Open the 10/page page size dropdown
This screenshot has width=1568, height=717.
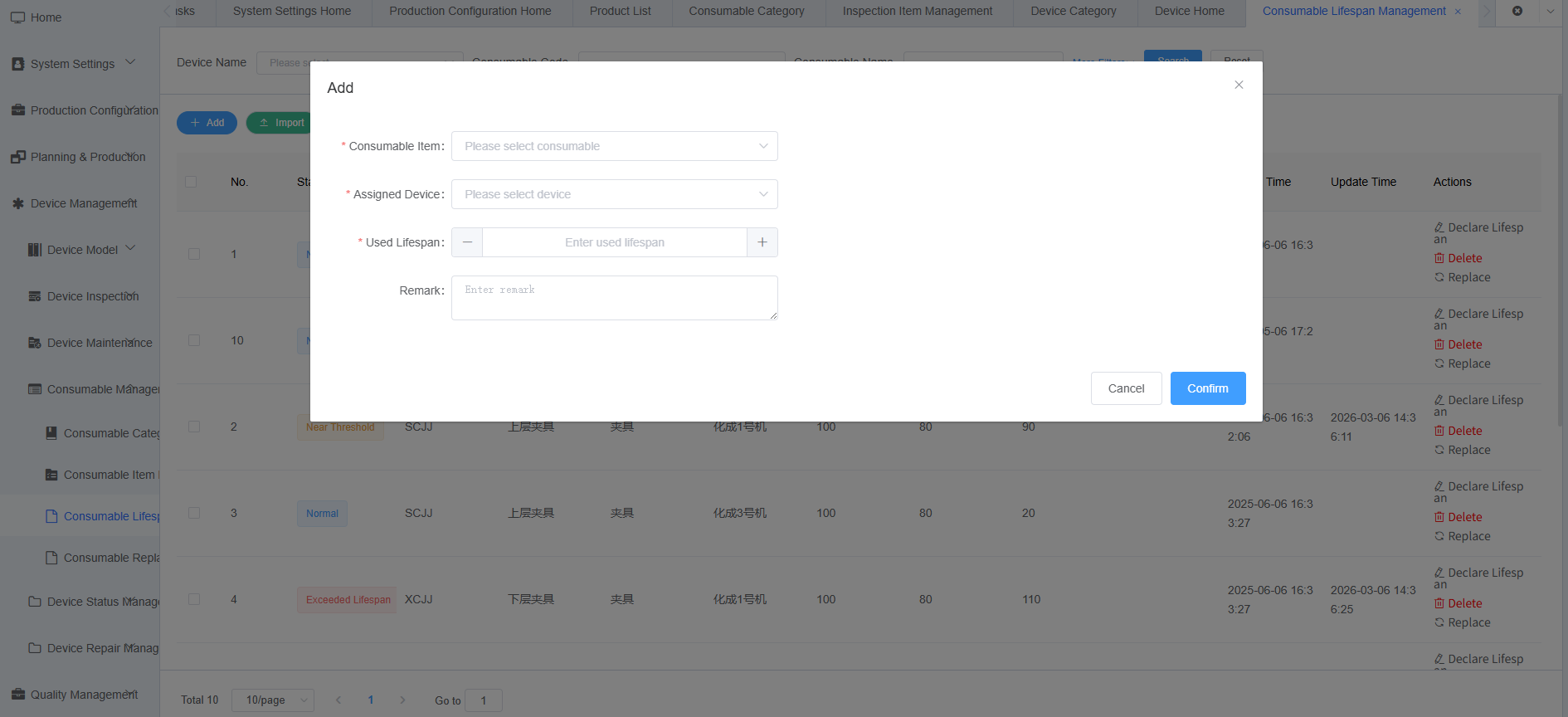point(273,700)
